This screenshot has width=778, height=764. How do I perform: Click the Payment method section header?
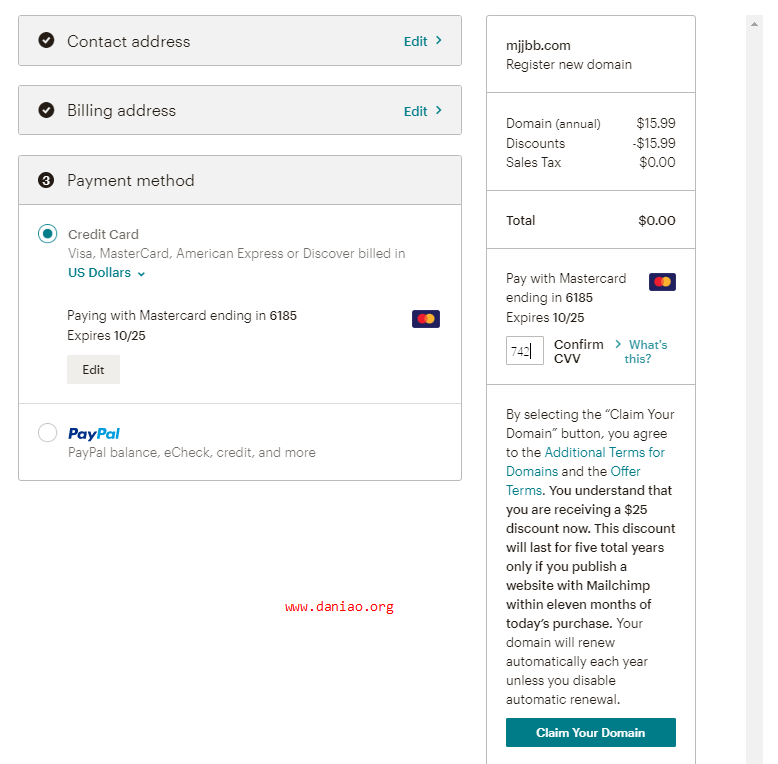(x=240, y=180)
